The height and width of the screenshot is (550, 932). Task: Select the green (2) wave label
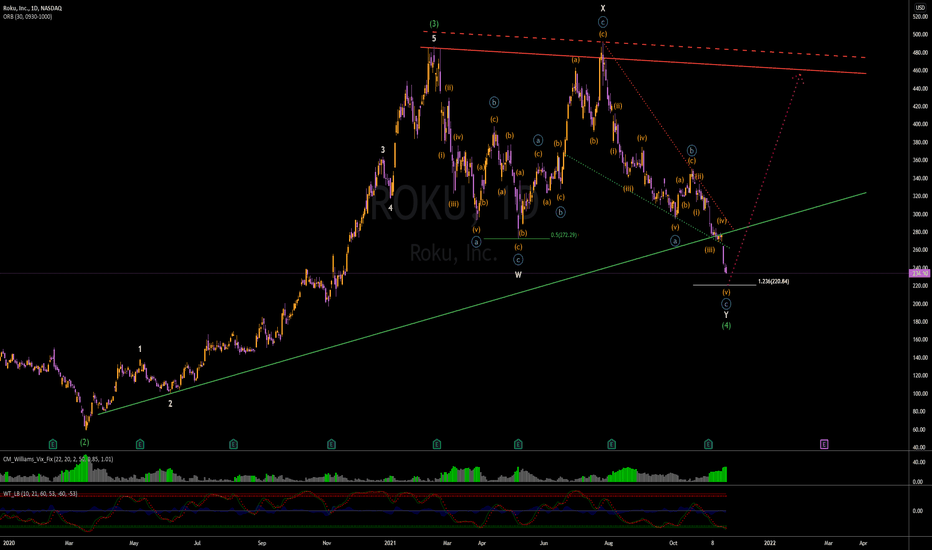(84, 442)
